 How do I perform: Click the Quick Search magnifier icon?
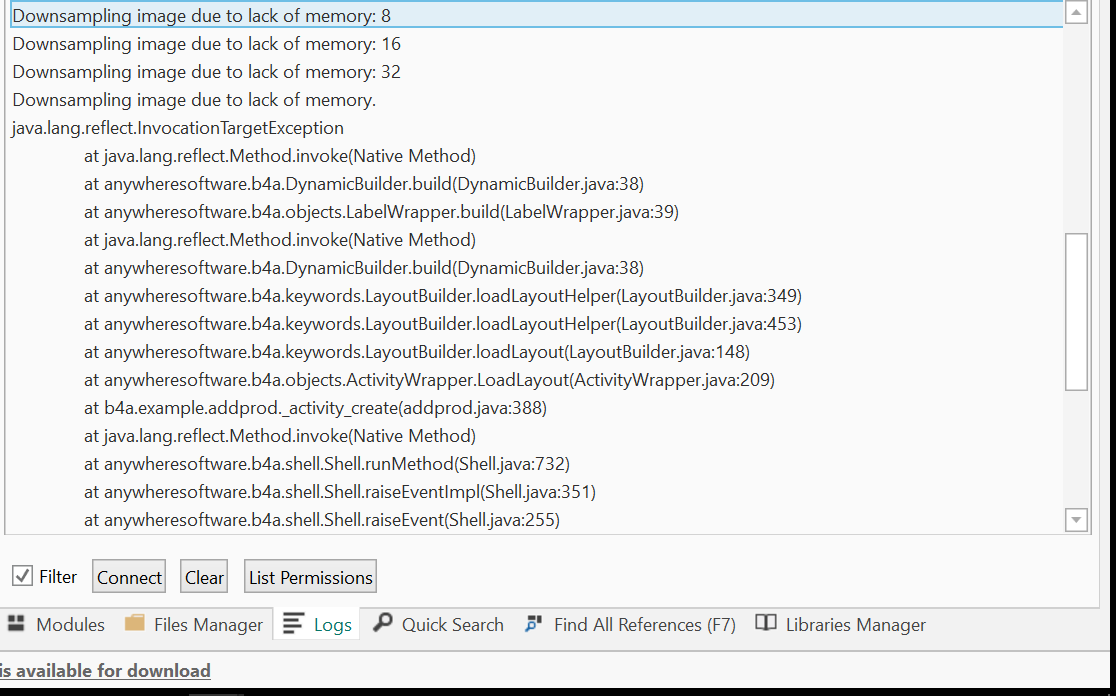pos(382,624)
